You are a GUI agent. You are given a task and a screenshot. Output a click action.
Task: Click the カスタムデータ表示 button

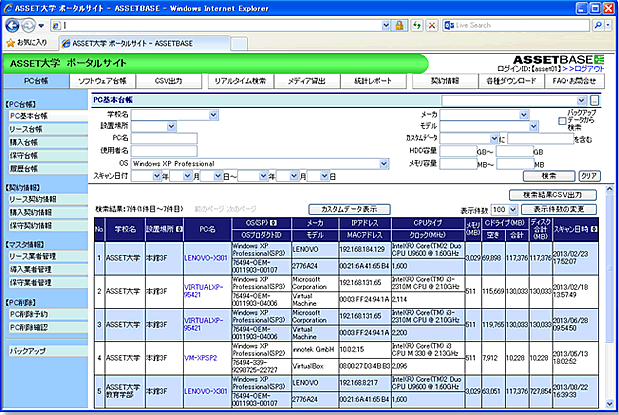click(x=349, y=209)
